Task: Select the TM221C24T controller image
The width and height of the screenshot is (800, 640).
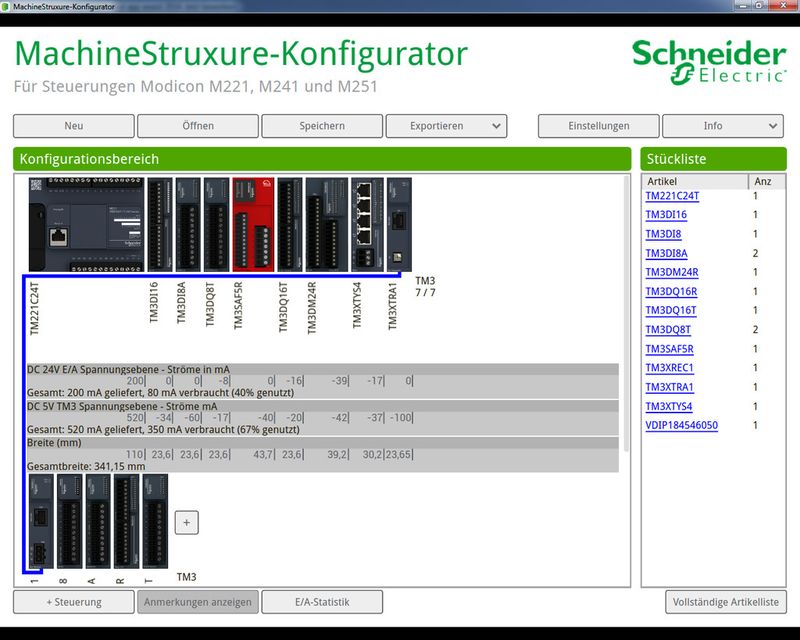Action: coord(87,225)
